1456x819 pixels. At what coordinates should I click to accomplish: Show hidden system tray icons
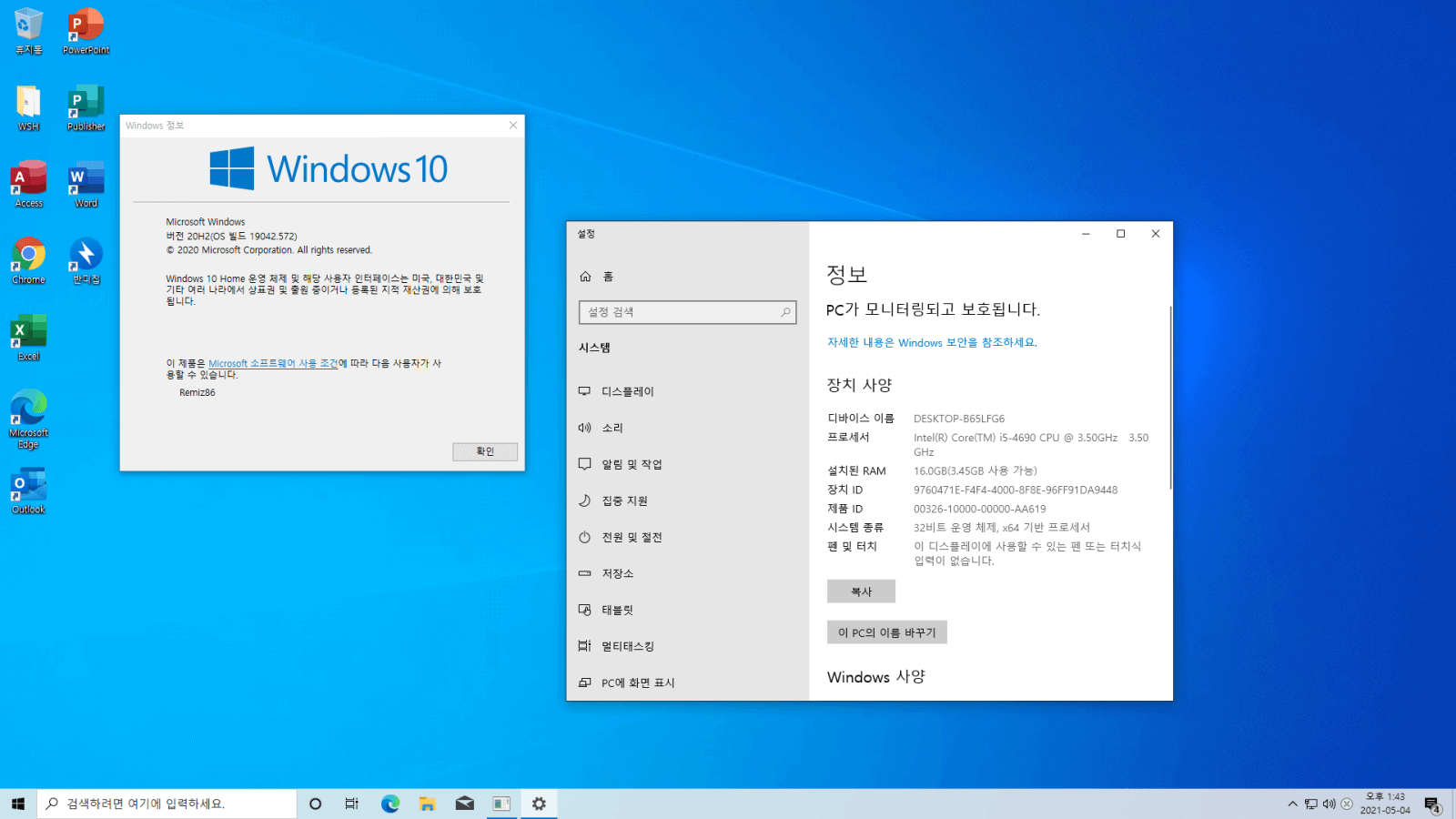[x=1292, y=804]
